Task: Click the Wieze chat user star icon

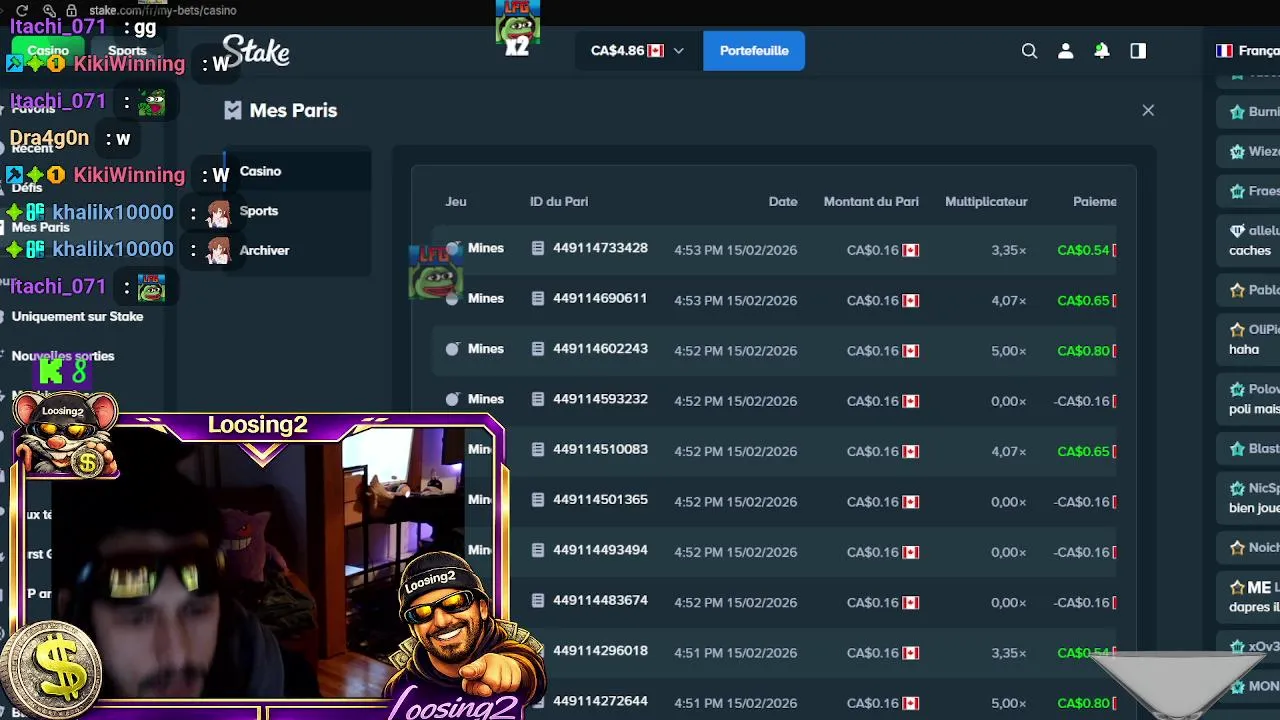Action: point(1237,152)
